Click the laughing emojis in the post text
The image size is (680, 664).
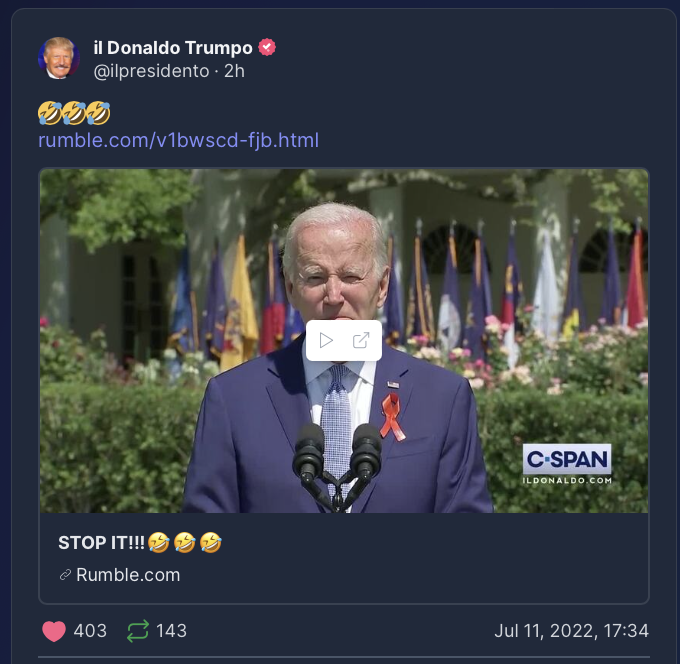coord(74,113)
